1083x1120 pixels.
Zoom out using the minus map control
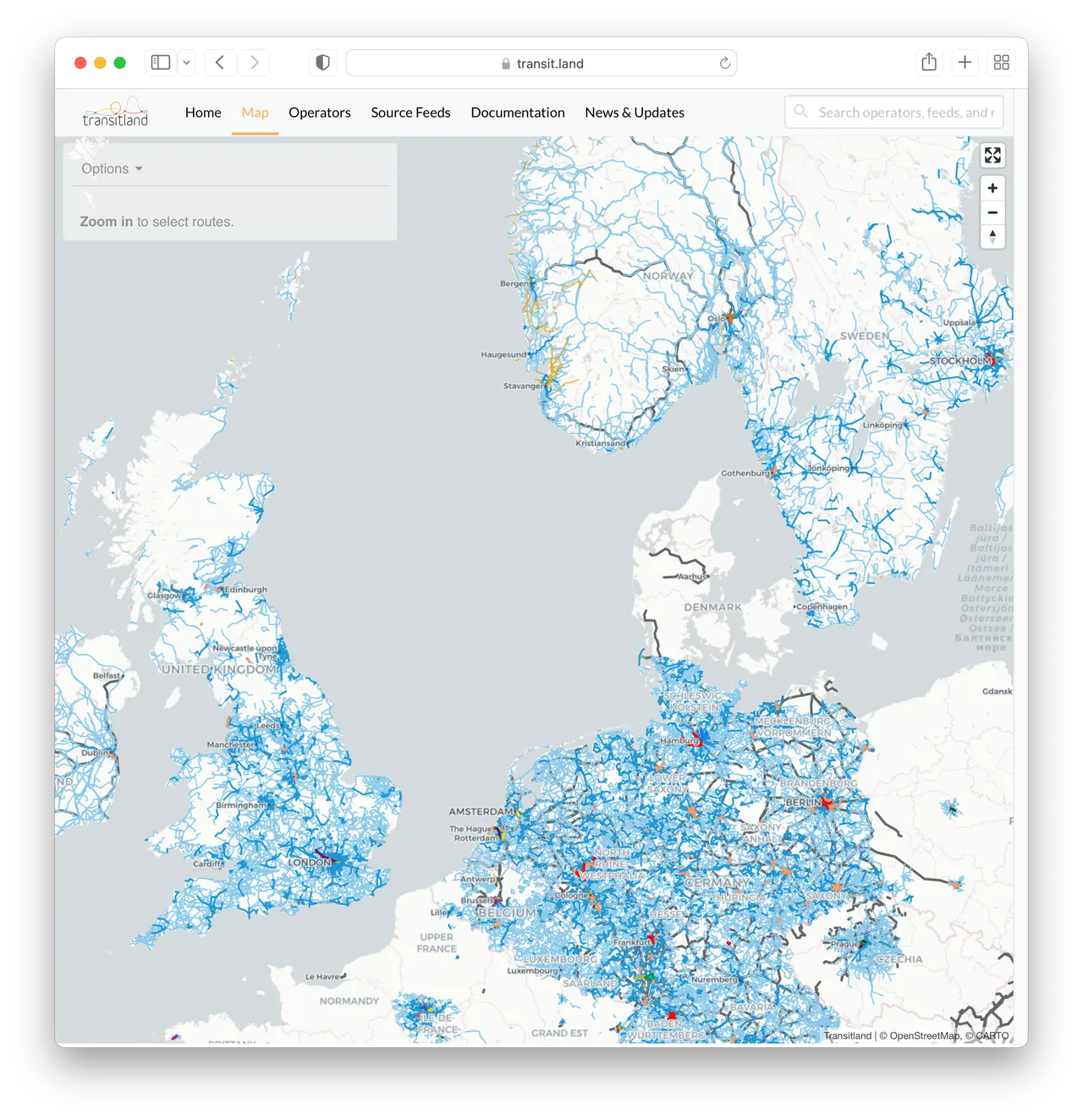[x=992, y=212]
